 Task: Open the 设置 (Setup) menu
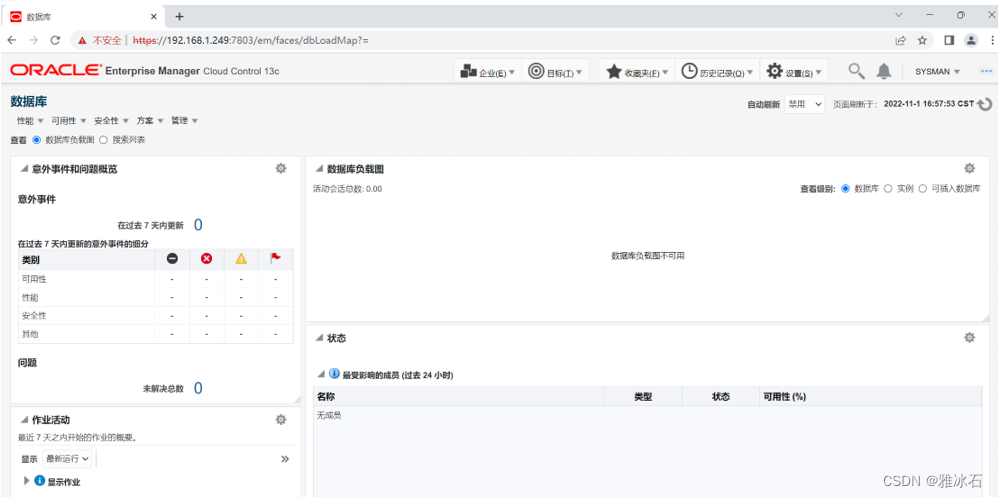pyautogui.click(x=795, y=71)
